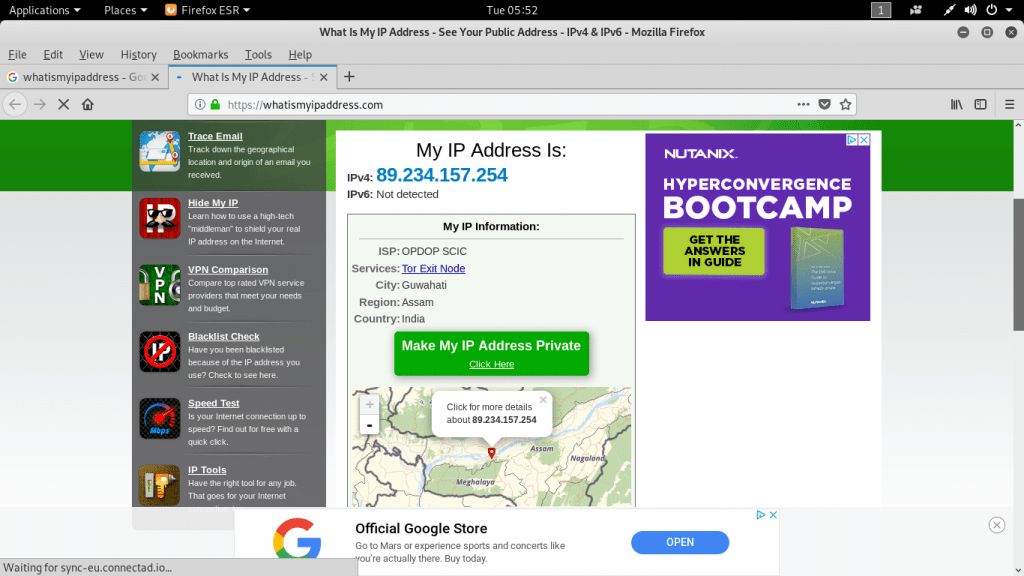Click the browser forward arrow
This screenshot has width=1024, height=576.
(40, 104)
